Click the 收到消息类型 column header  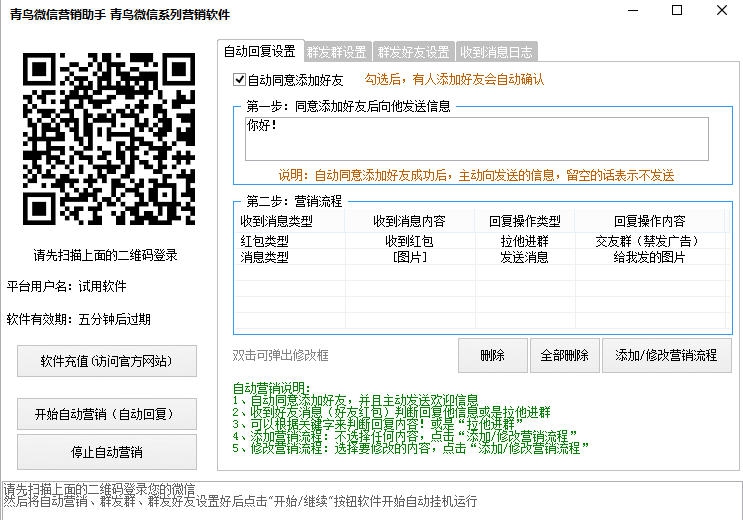290,221
